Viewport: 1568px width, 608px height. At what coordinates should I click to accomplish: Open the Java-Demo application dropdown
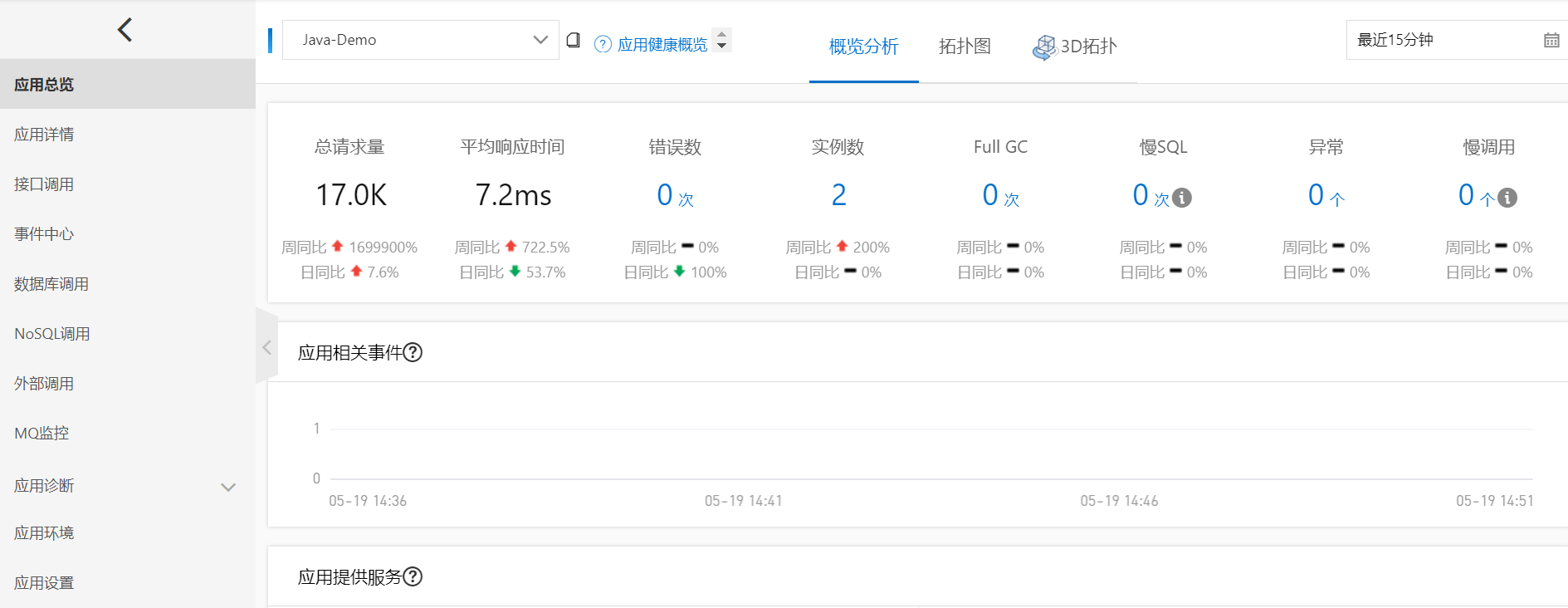point(420,40)
